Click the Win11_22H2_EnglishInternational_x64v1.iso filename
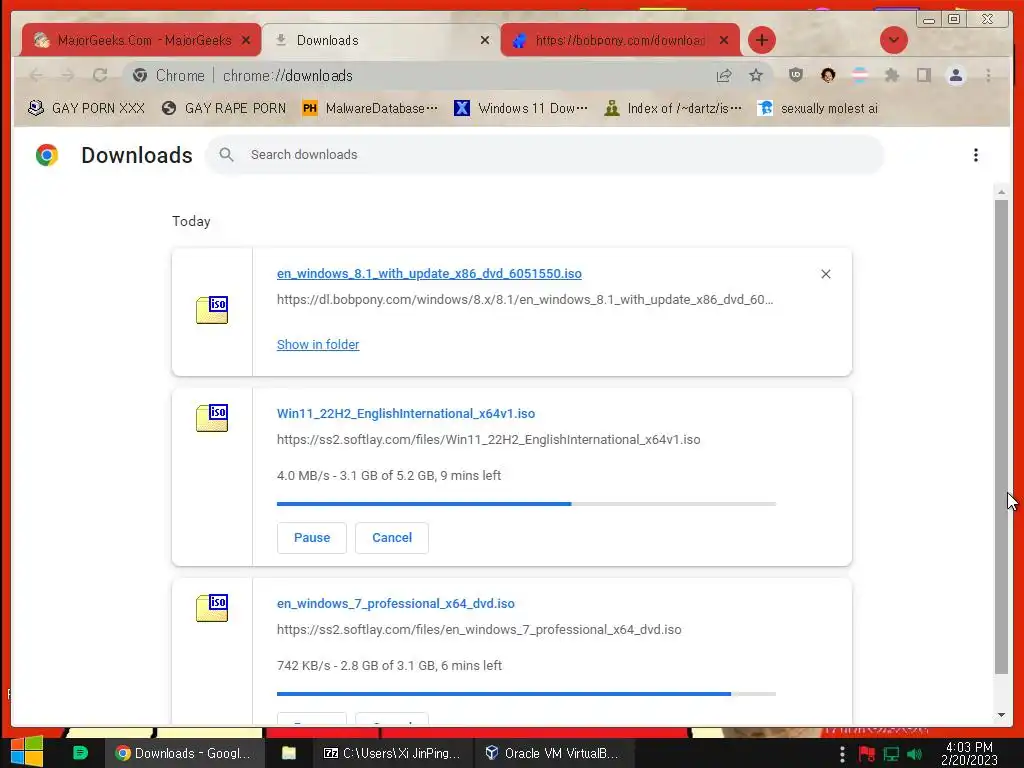This screenshot has width=1024, height=768. coord(406,413)
